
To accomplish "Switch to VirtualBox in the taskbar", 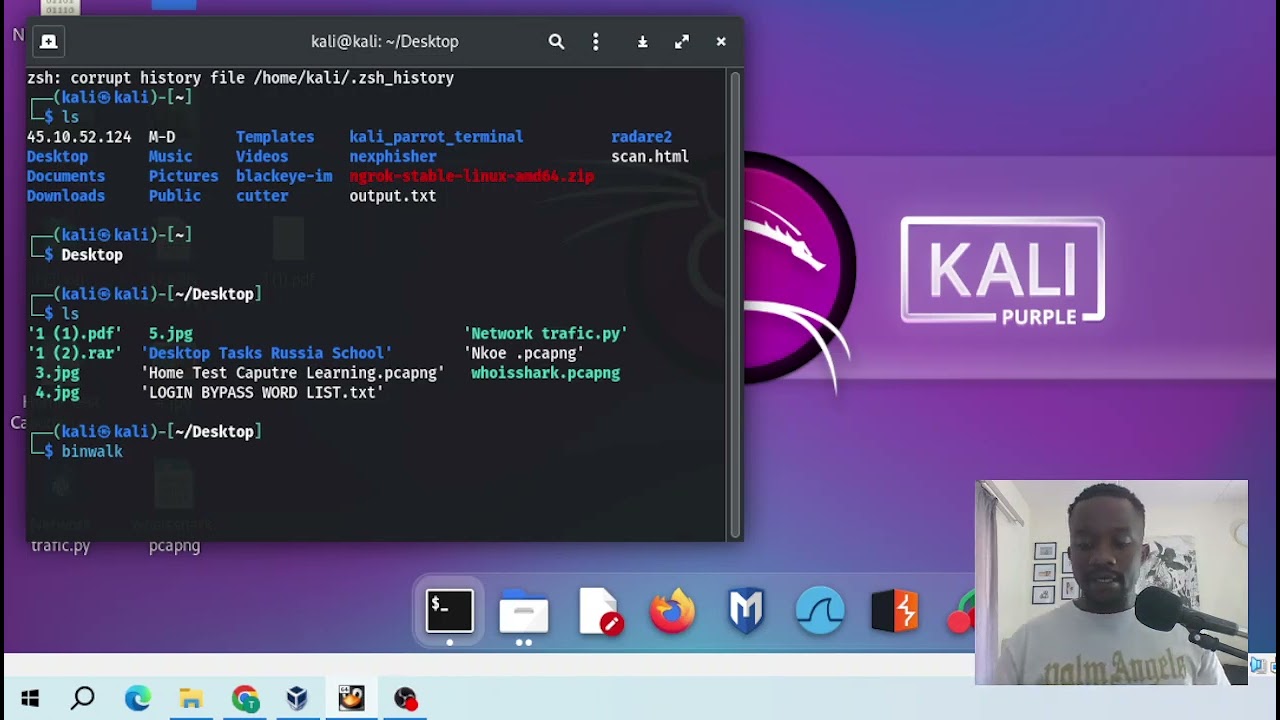I will click(x=297, y=698).
